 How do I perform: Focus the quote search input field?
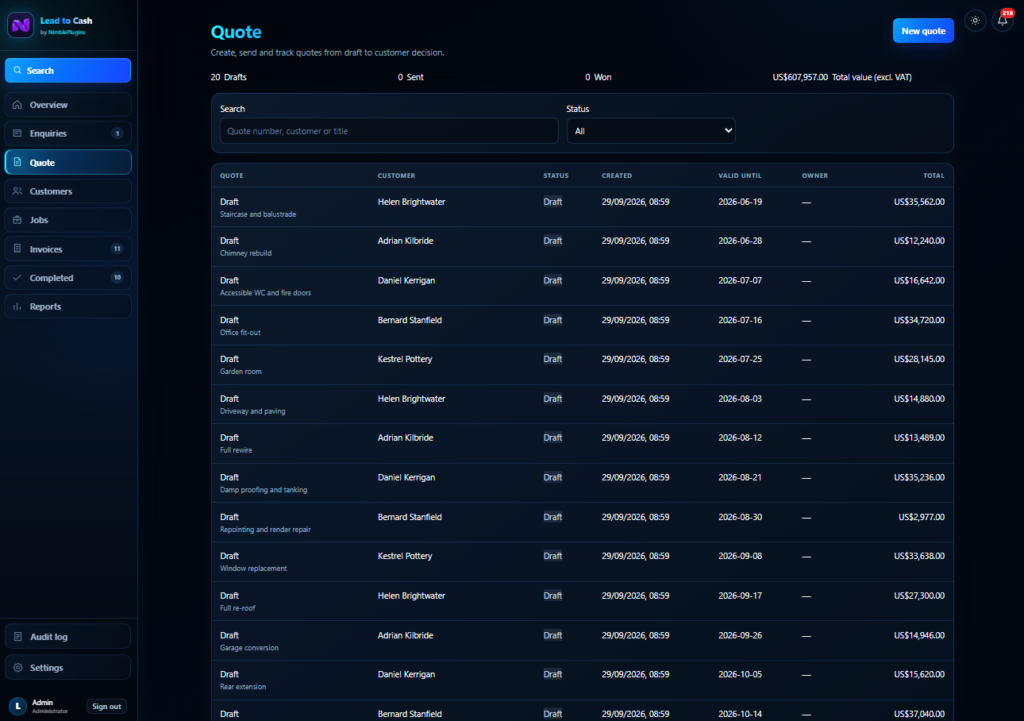(389, 131)
